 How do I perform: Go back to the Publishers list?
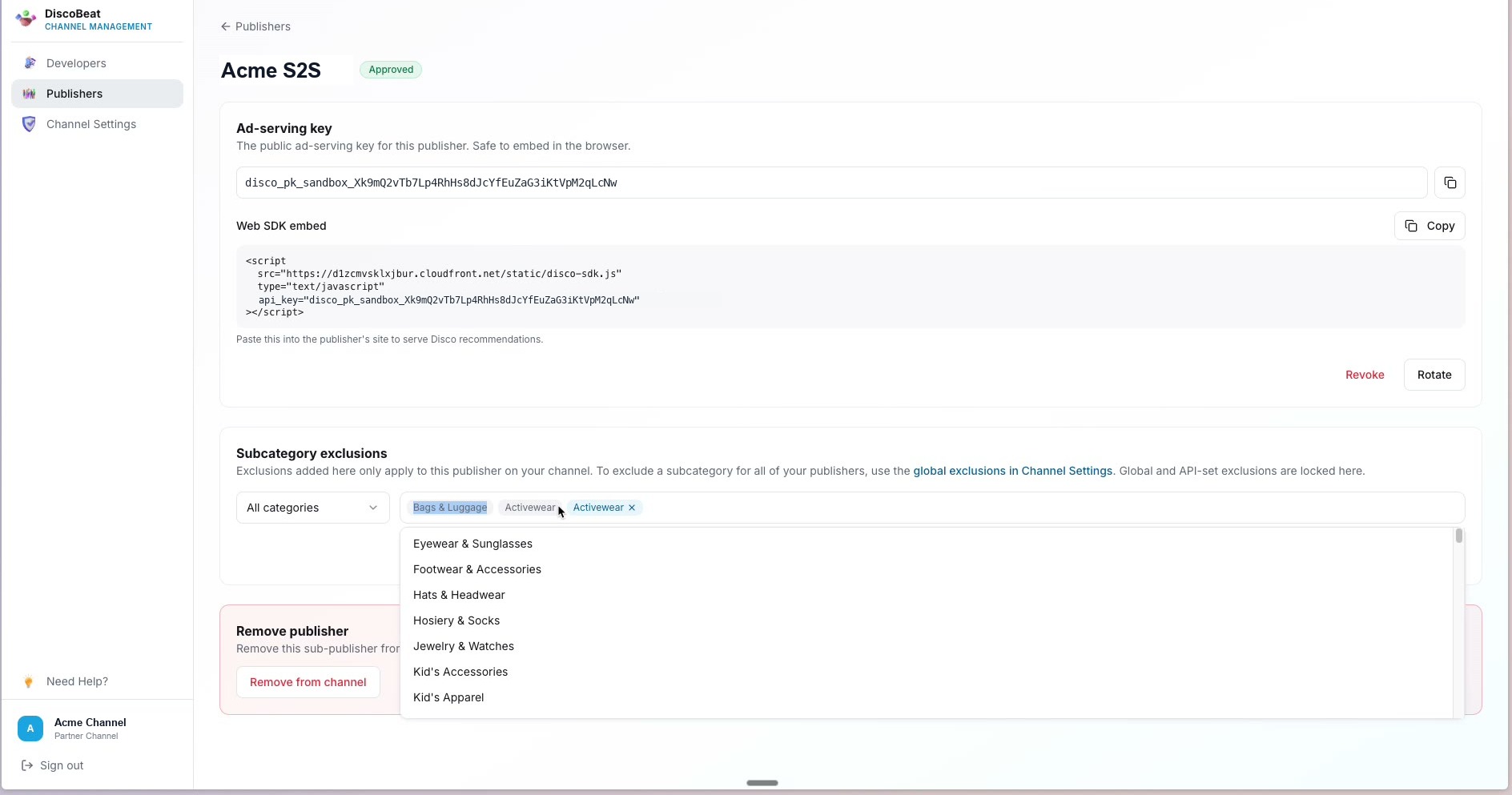click(x=255, y=26)
